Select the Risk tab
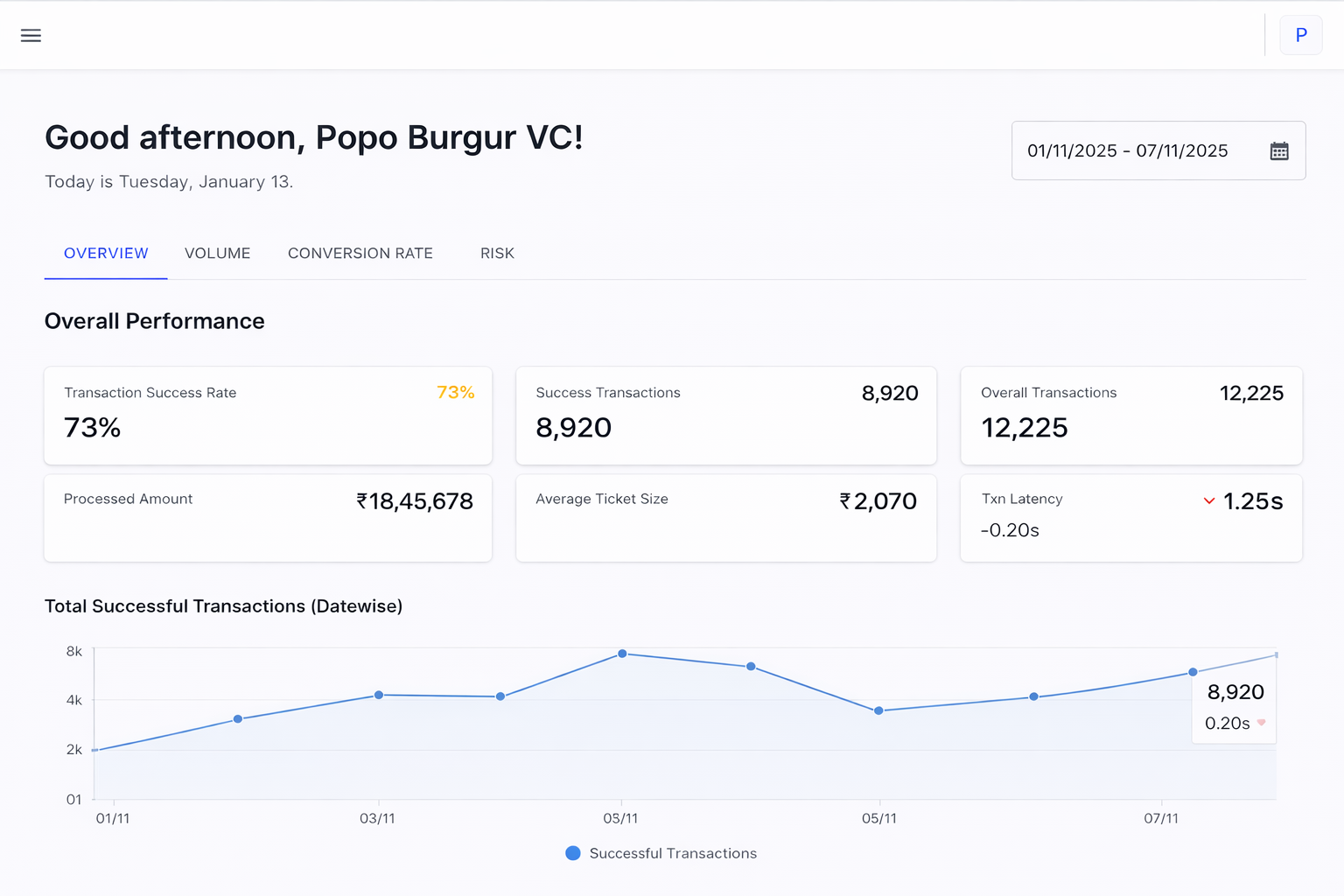The width and height of the screenshot is (1344, 896). tap(497, 253)
